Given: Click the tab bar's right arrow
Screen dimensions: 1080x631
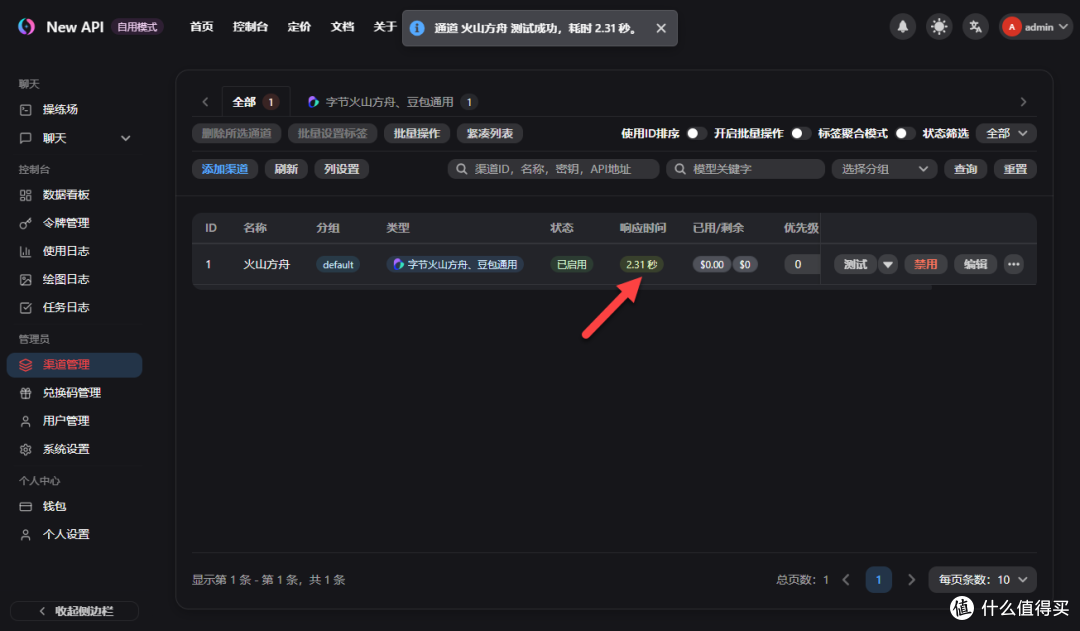Looking at the screenshot, I should click(x=1024, y=102).
